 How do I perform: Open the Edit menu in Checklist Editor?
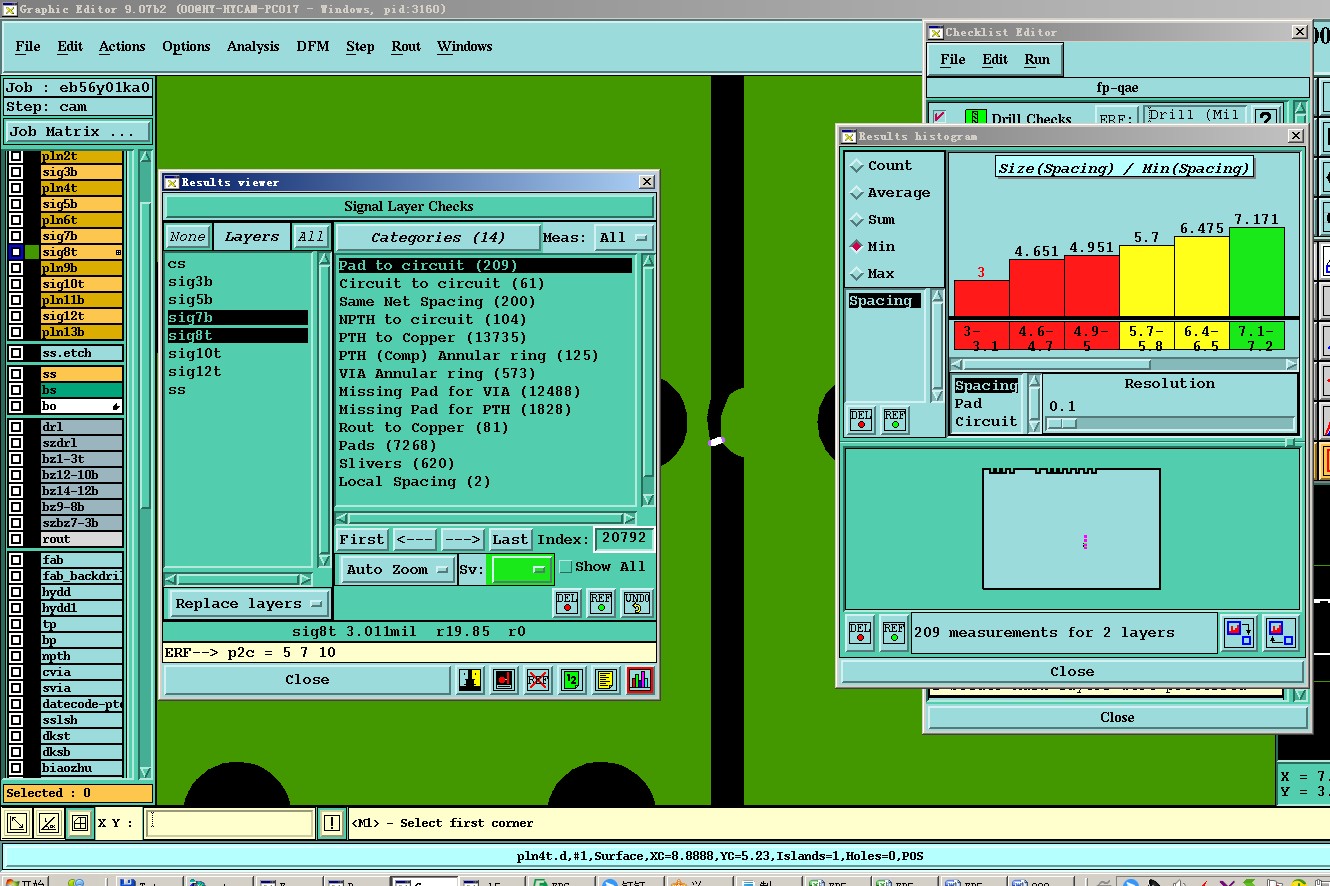[995, 60]
